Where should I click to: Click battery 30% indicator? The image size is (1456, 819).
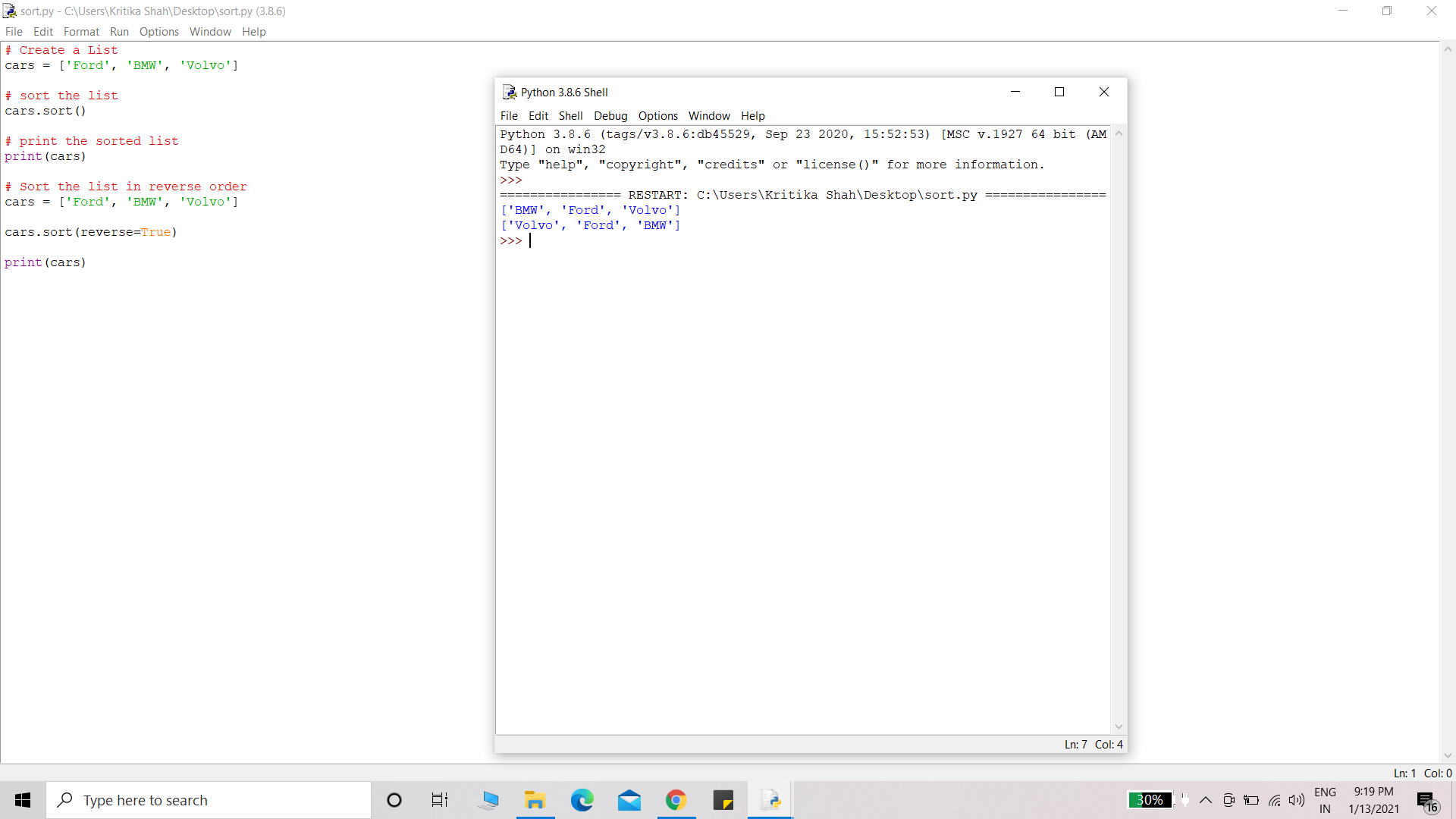[1150, 800]
